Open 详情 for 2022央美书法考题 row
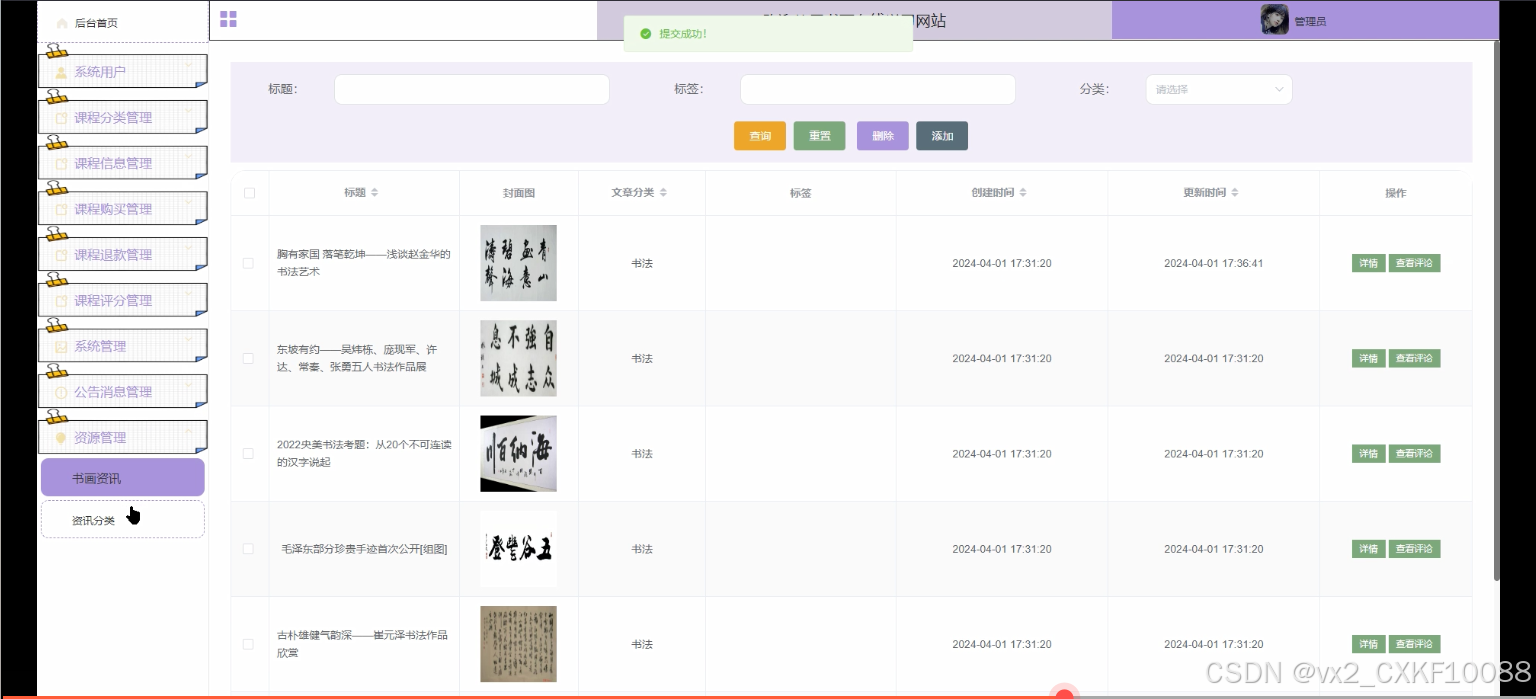The width and height of the screenshot is (1536, 699). [x=1368, y=453]
